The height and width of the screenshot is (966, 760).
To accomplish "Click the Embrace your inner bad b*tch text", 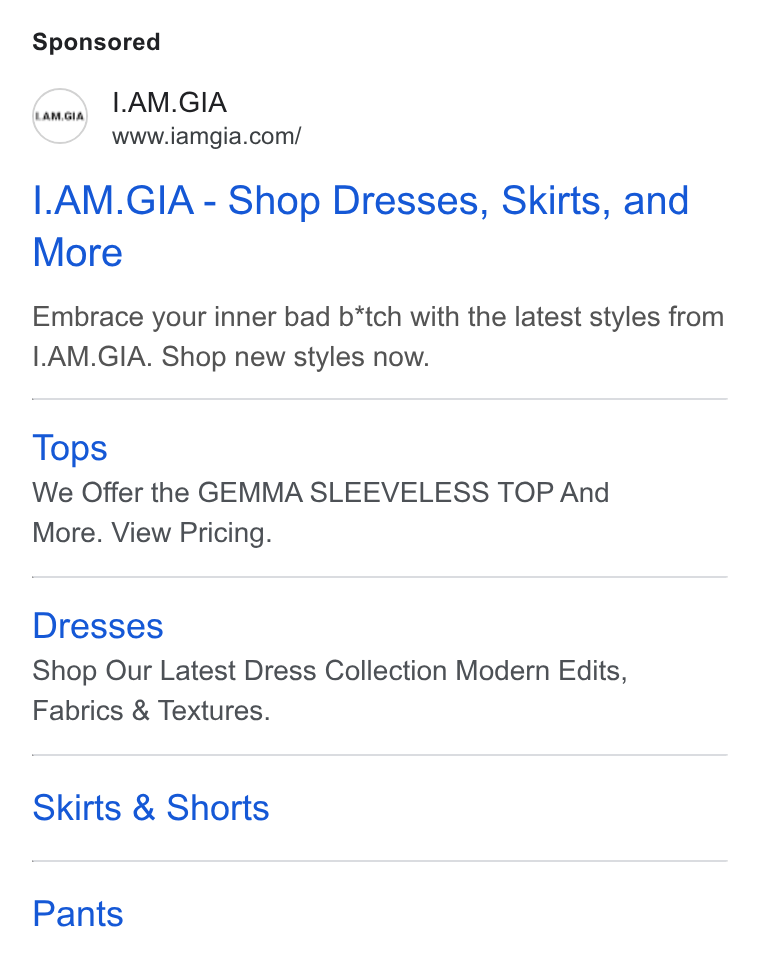I will [x=217, y=317].
